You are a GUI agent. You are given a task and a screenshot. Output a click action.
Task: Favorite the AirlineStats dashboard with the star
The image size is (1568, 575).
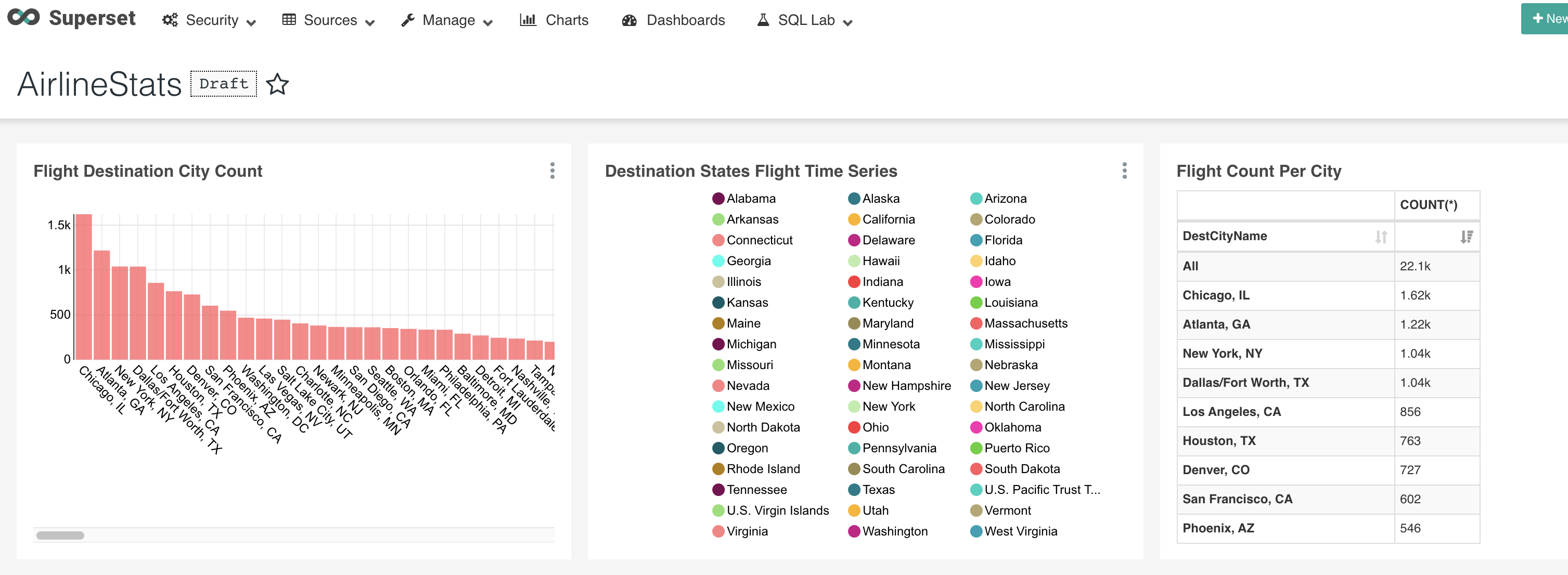pyautogui.click(x=278, y=84)
